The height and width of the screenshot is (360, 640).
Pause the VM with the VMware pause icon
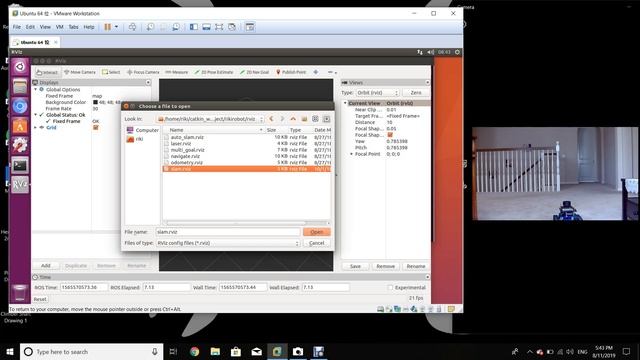click(107, 27)
